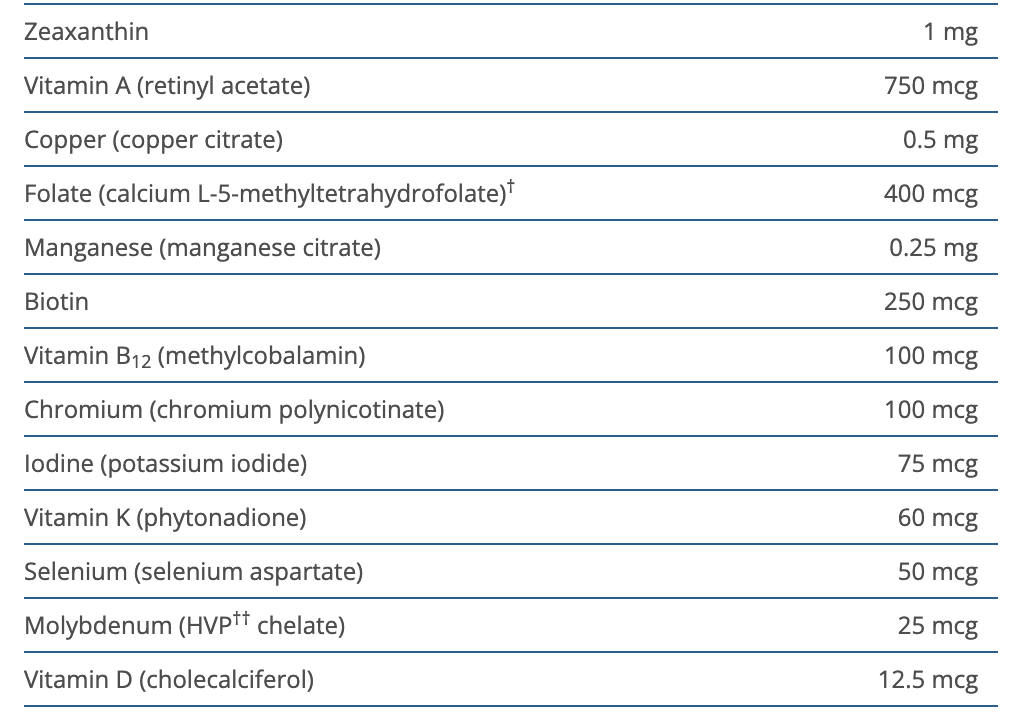Click the Iodine (potassium iodide) text
The width and height of the screenshot is (1011, 727).
tap(165, 464)
